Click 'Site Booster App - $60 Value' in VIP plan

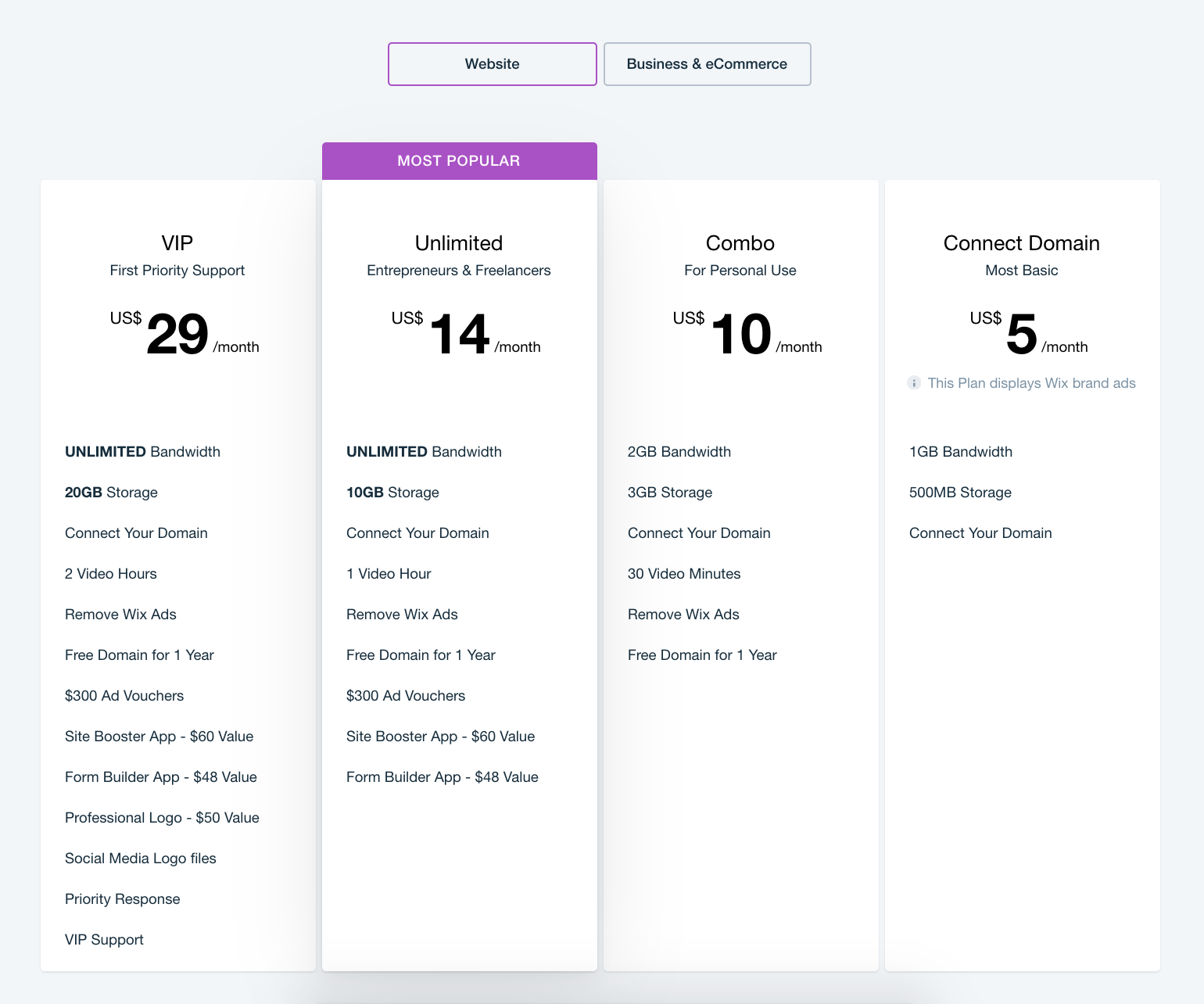[x=159, y=737]
